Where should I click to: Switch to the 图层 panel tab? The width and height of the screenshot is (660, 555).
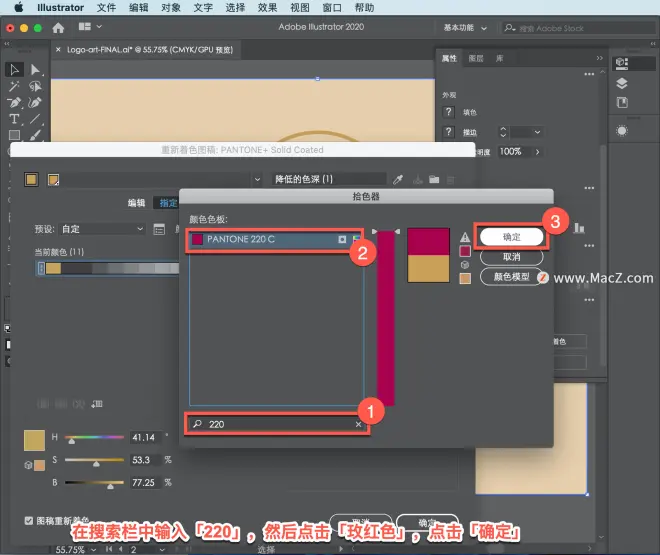[x=476, y=58]
